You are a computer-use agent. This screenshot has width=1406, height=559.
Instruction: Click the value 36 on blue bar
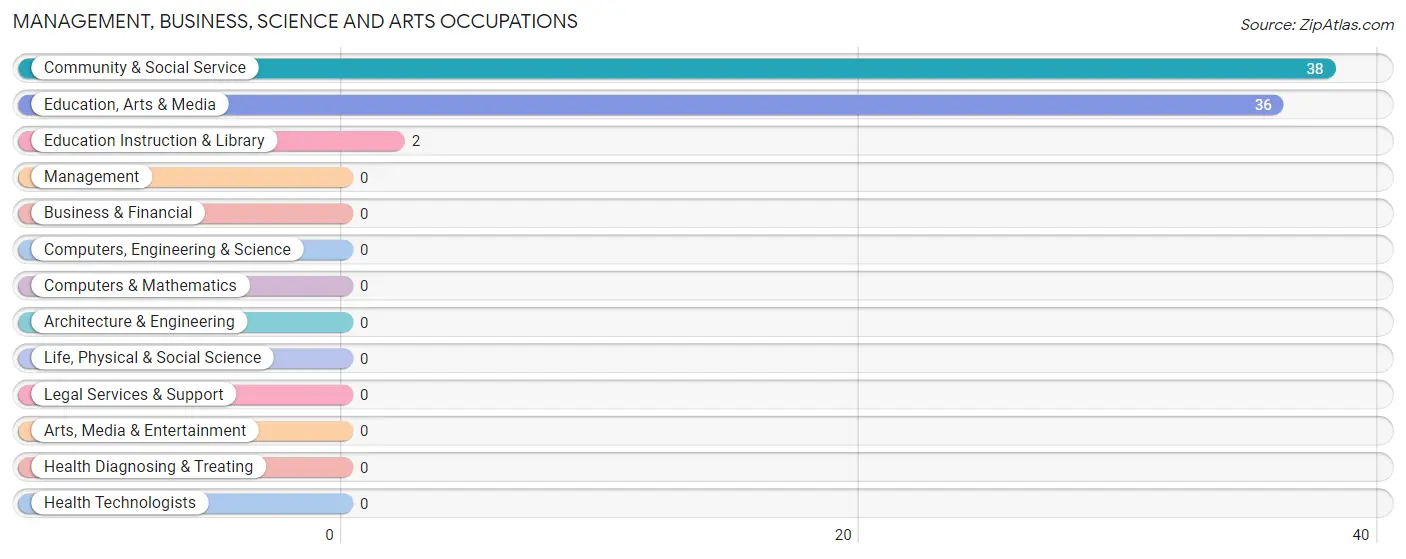(x=1263, y=105)
